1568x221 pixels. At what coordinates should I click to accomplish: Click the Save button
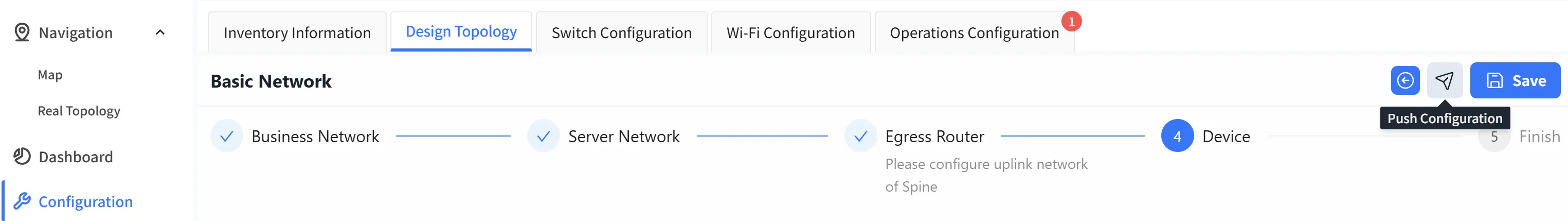click(1515, 80)
